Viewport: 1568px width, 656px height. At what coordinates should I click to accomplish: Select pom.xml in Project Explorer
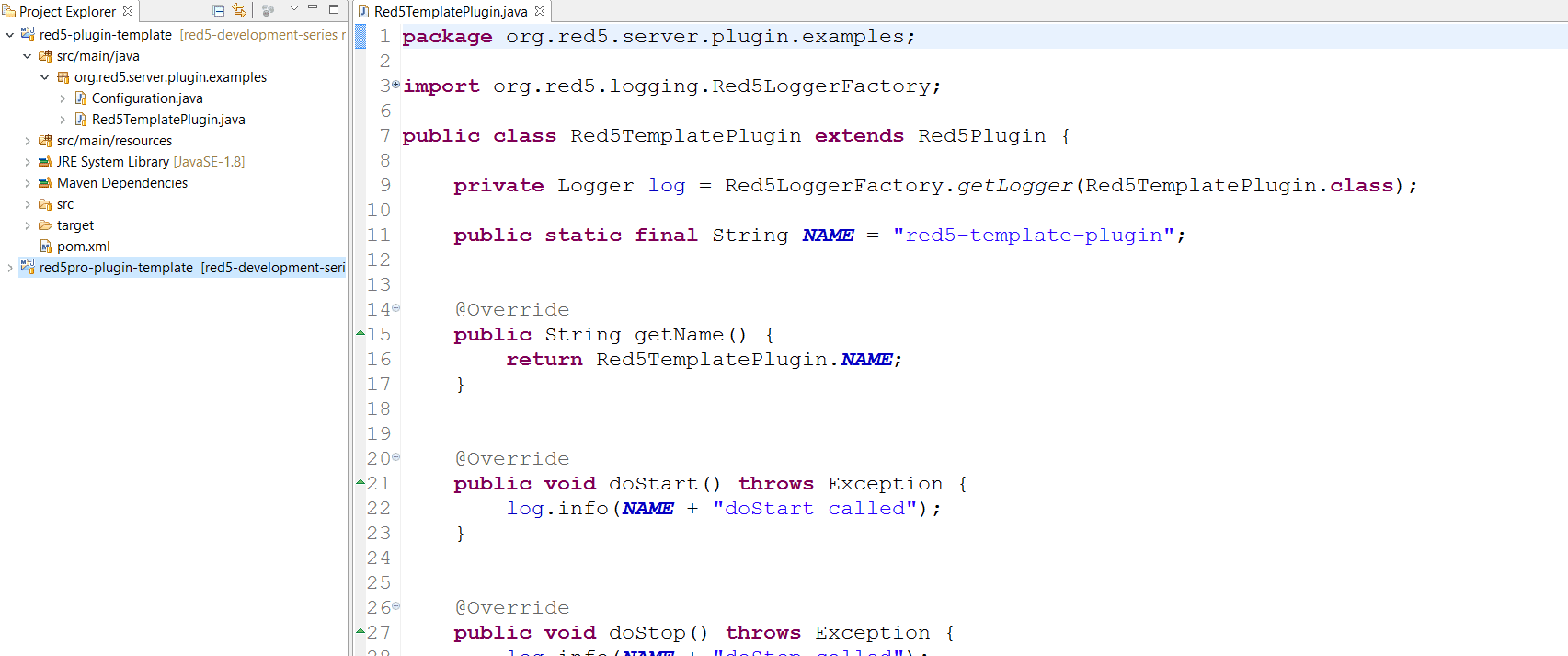(84, 247)
